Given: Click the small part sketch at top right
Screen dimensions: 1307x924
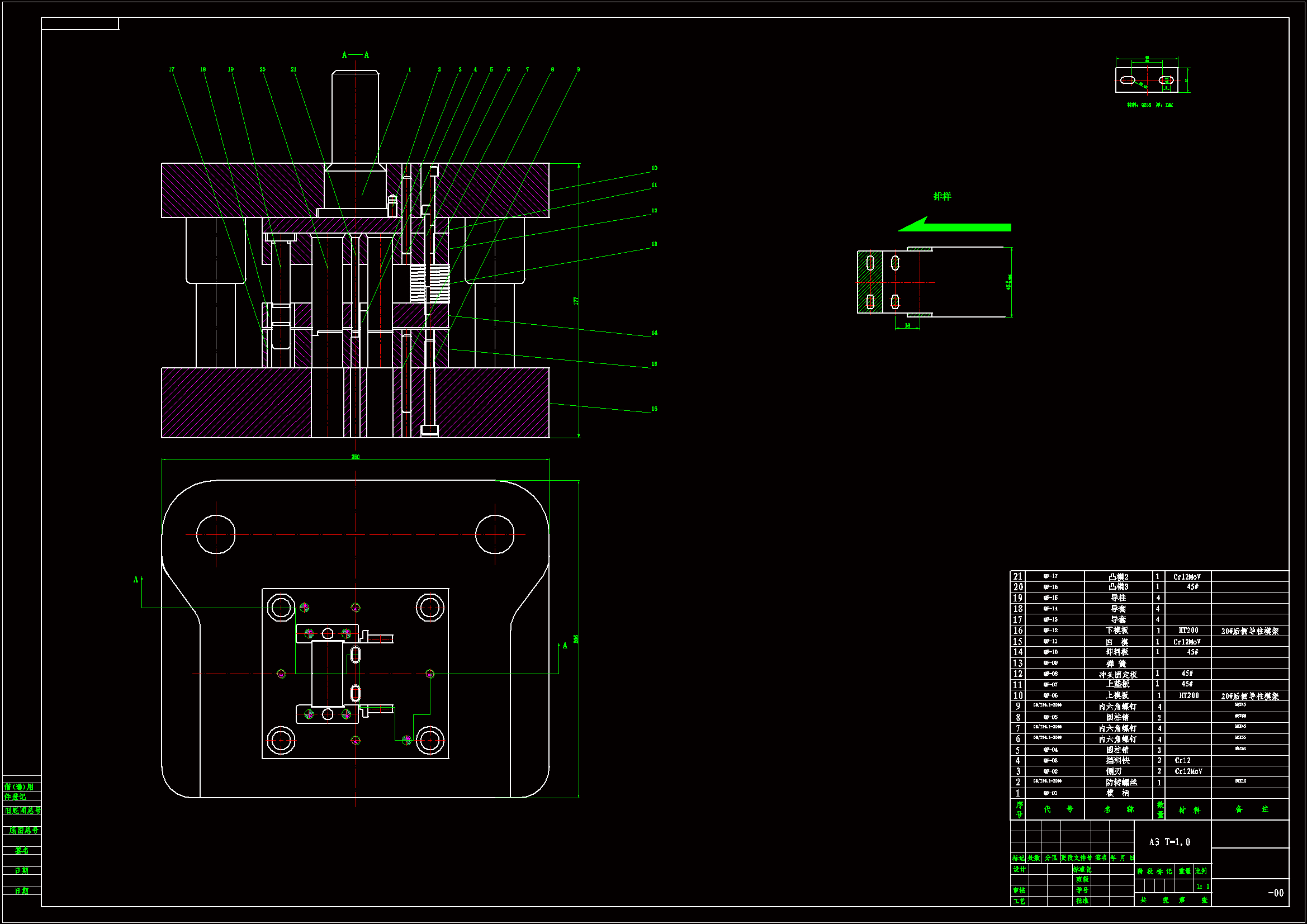Looking at the screenshot, I should coord(1147,80).
